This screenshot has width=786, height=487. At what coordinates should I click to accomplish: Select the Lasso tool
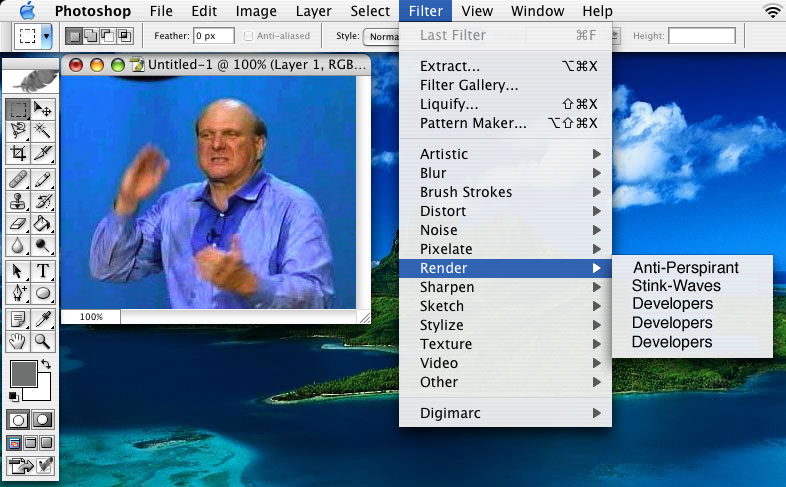point(18,131)
